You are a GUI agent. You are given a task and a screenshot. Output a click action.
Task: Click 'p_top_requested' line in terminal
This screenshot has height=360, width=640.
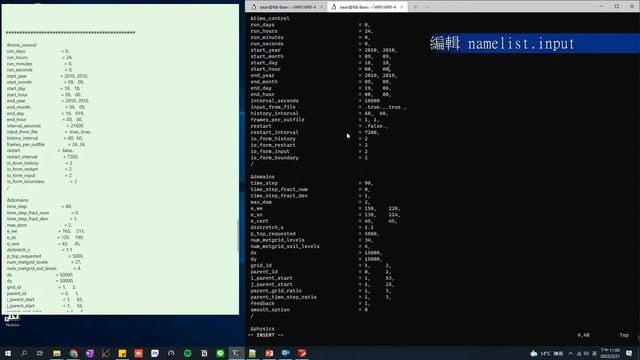(x=315, y=234)
